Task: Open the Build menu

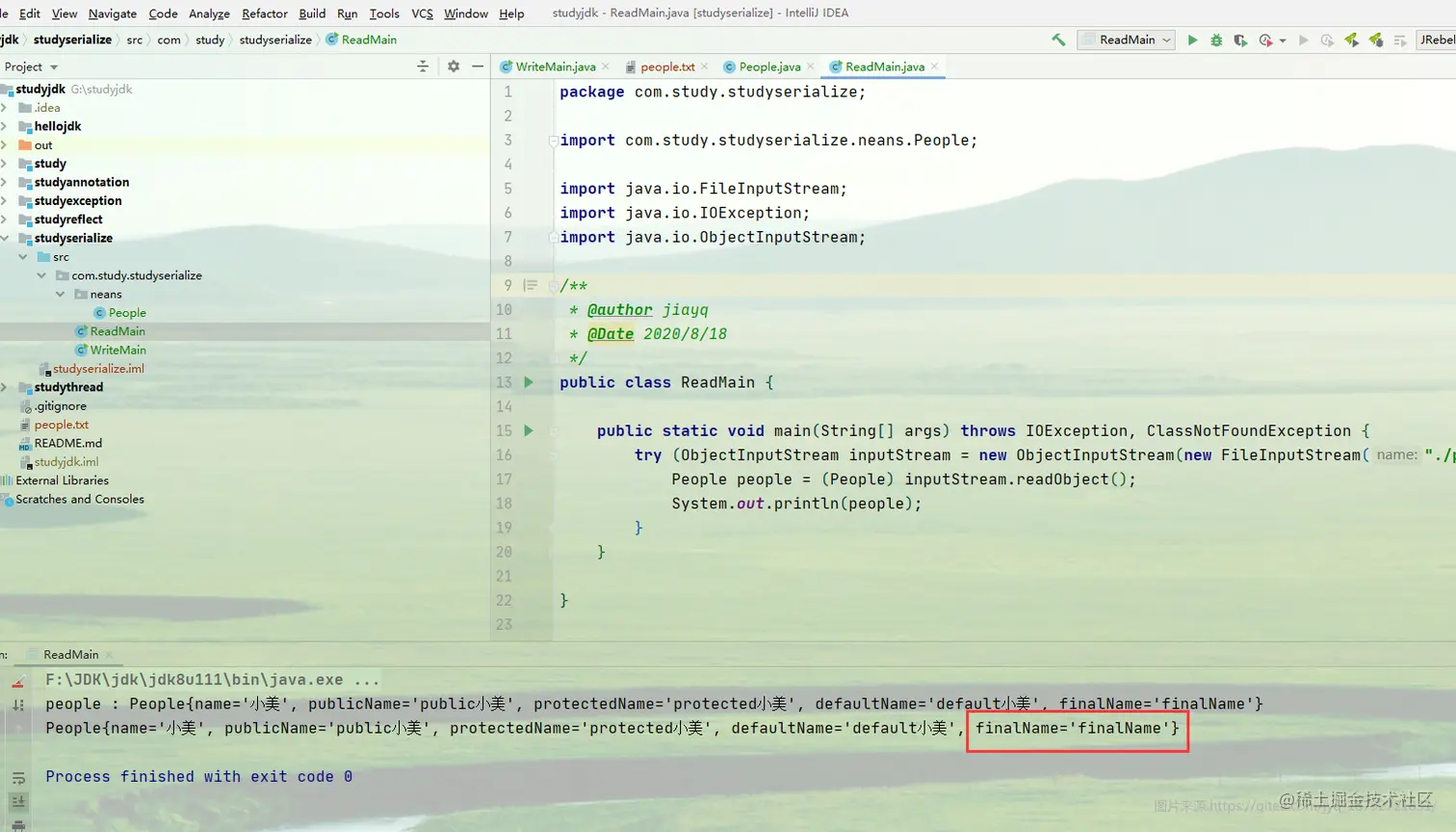Action: 312,13
